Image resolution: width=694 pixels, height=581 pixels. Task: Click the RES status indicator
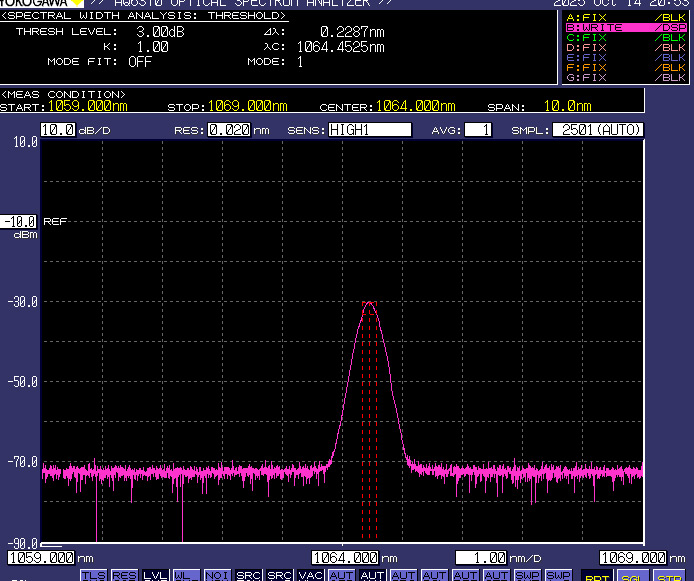[x=124, y=575]
